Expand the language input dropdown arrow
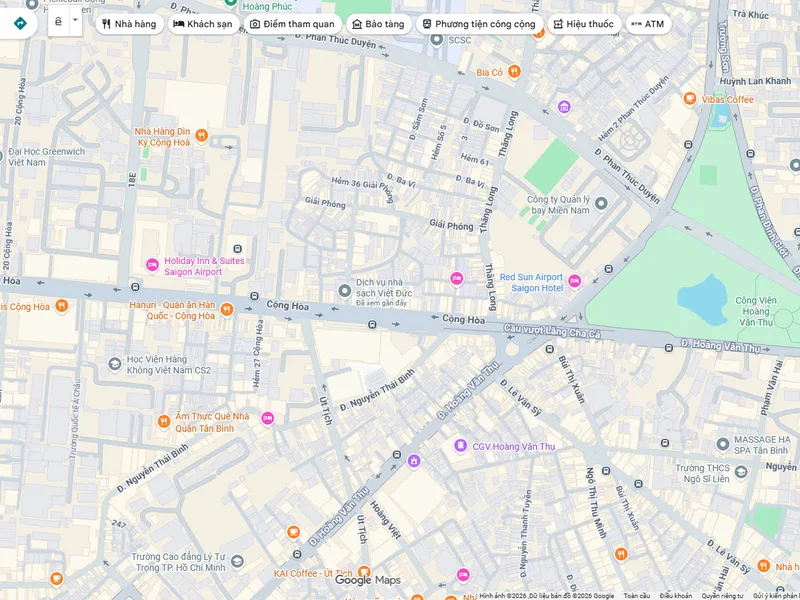 point(75,21)
